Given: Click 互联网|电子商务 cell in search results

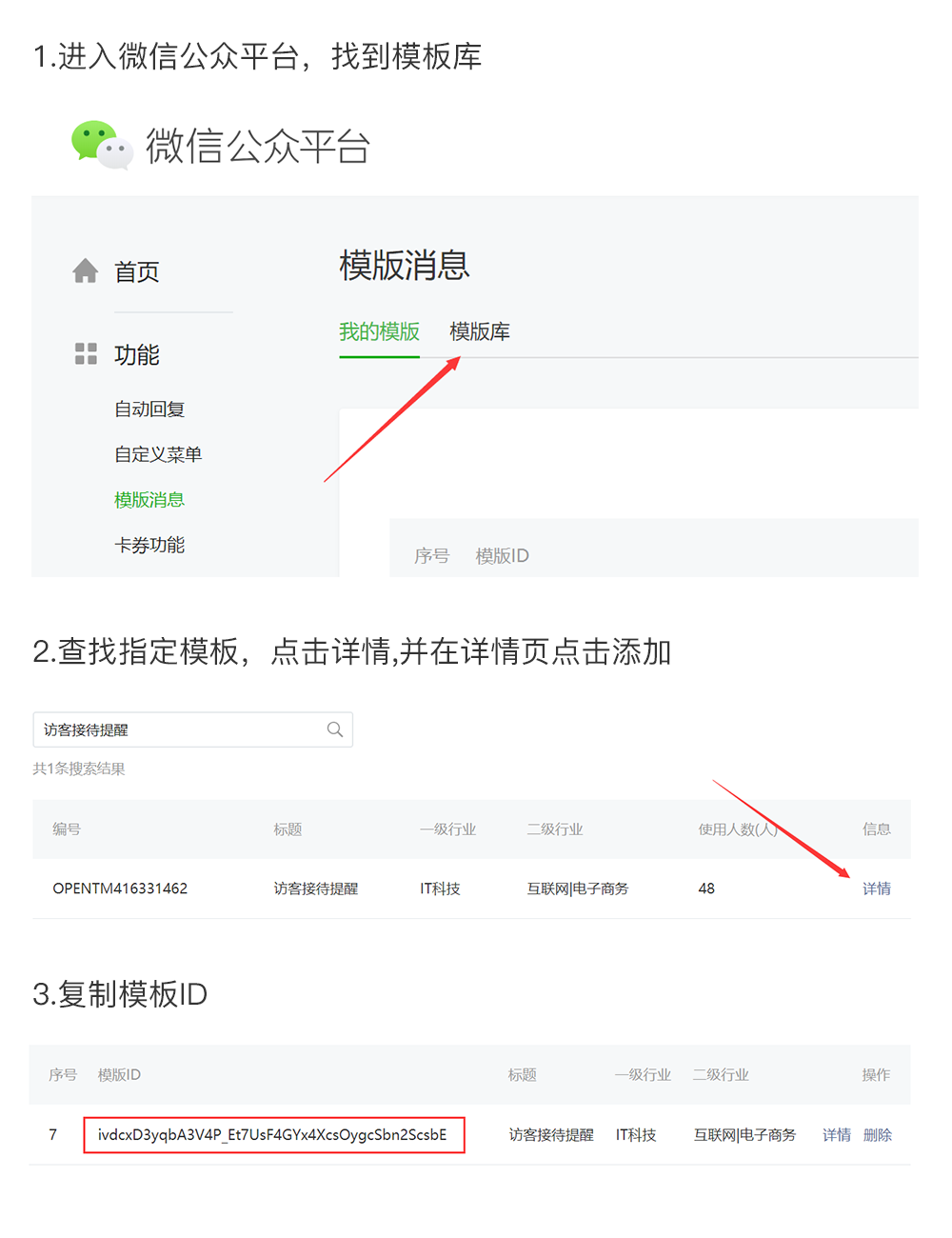Looking at the screenshot, I should point(578,889).
